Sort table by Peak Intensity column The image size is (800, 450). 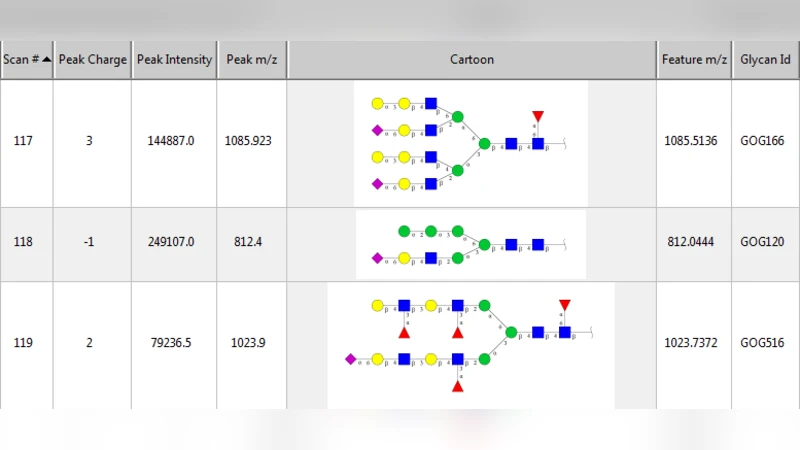coord(174,59)
